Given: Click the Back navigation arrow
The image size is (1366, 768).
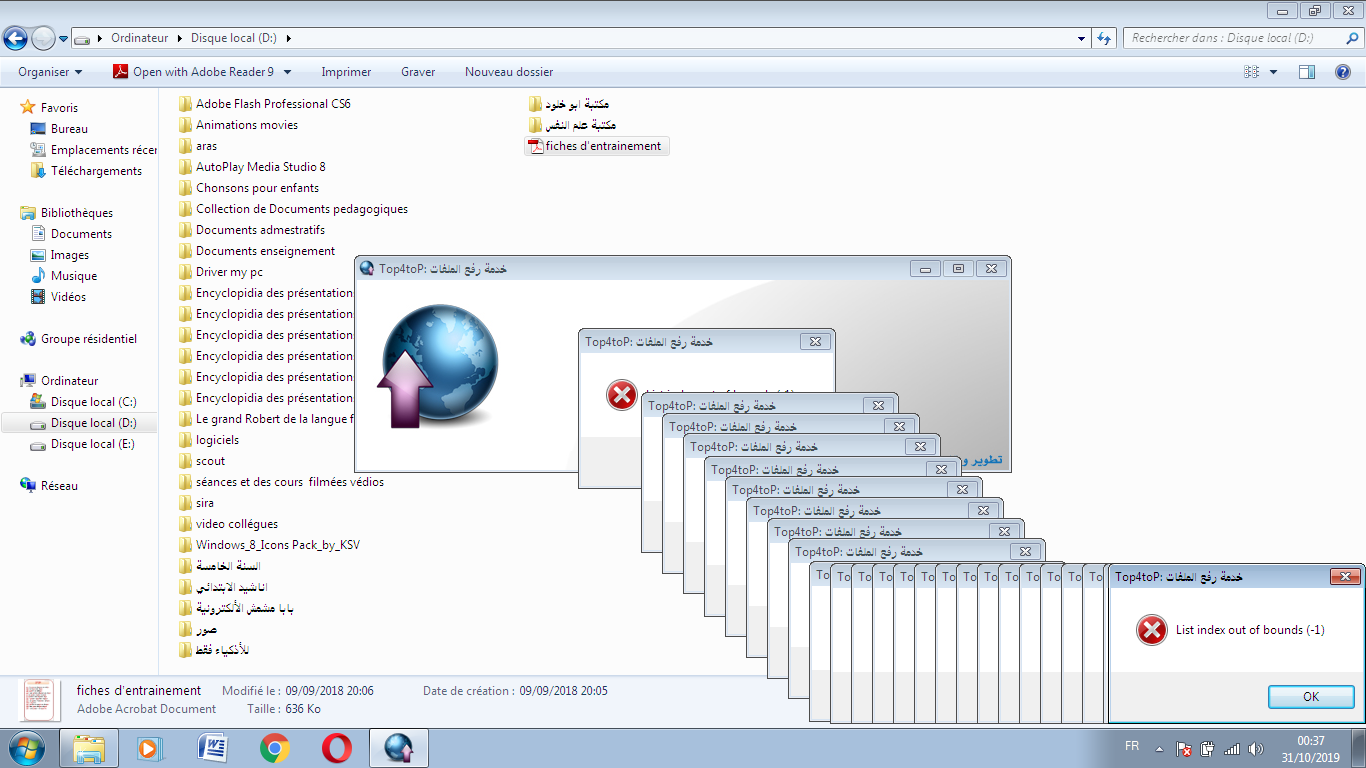Looking at the screenshot, I should [15, 39].
